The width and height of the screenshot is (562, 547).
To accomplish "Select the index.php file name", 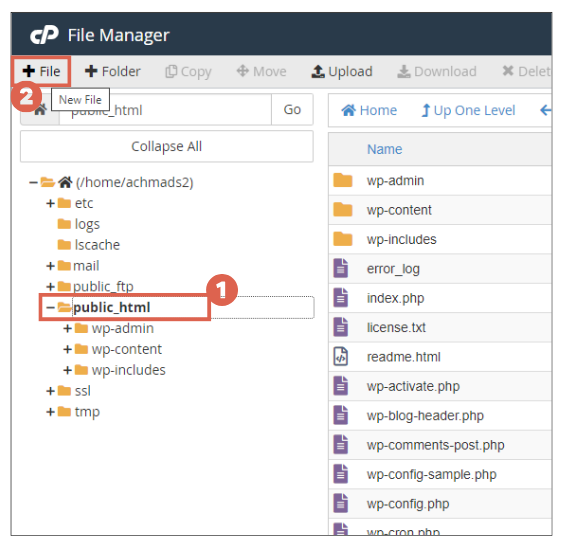I will click(395, 298).
